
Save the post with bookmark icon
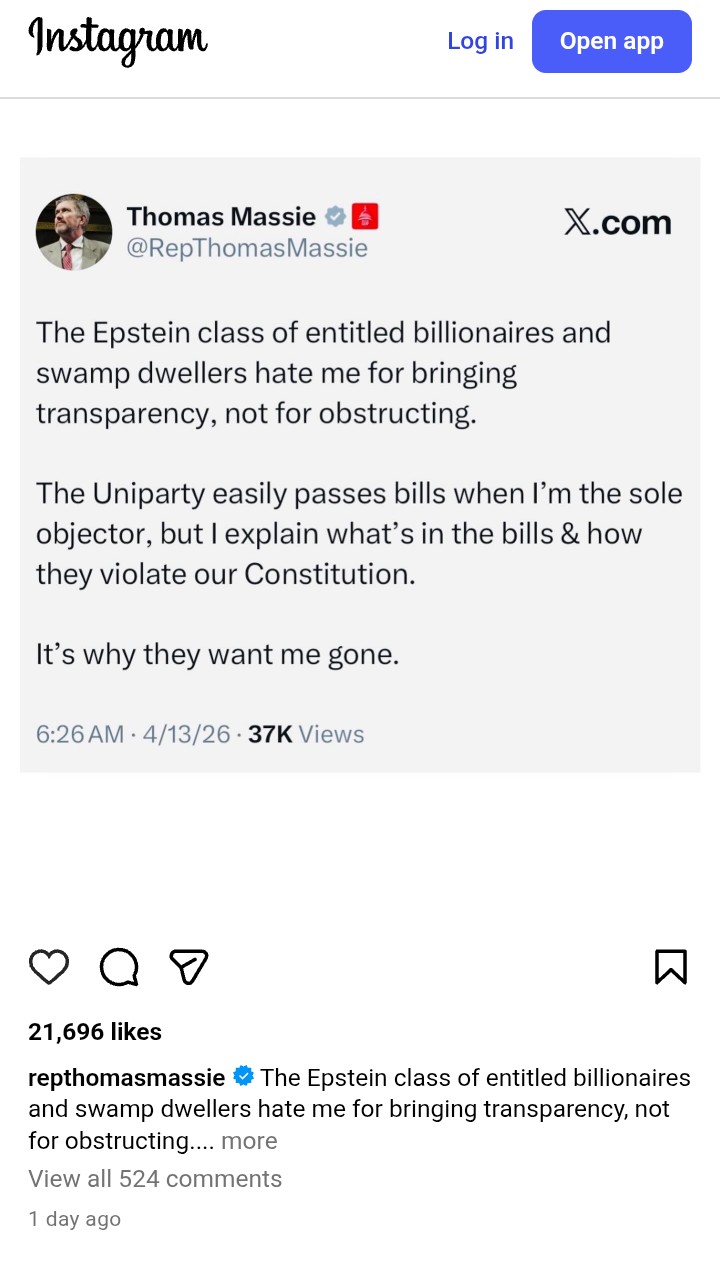tap(670, 967)
